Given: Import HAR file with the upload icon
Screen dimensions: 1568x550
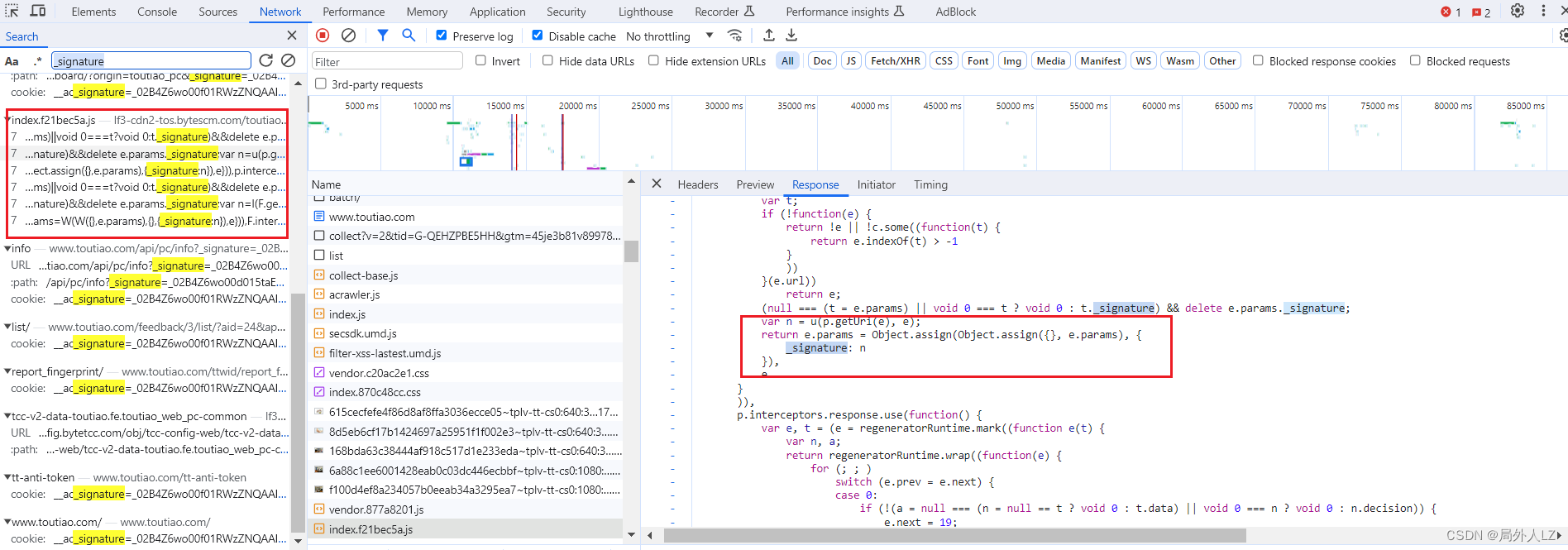Looking at the screenshot, I should click(769, 36).
